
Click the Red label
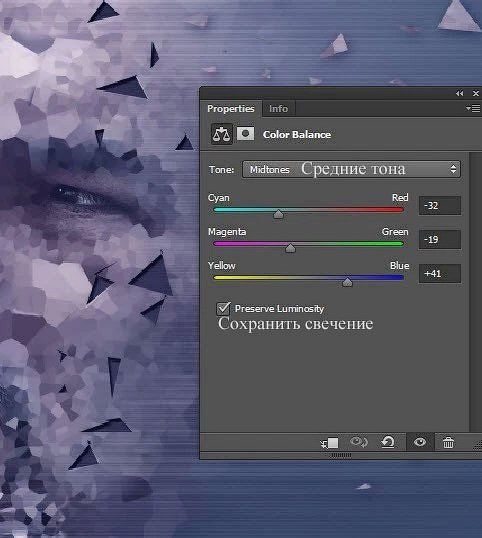pyautogui.click(x=400, y=198)
